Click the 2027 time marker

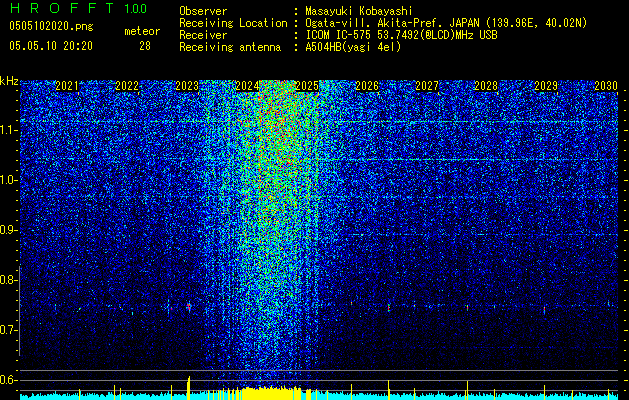427,86
